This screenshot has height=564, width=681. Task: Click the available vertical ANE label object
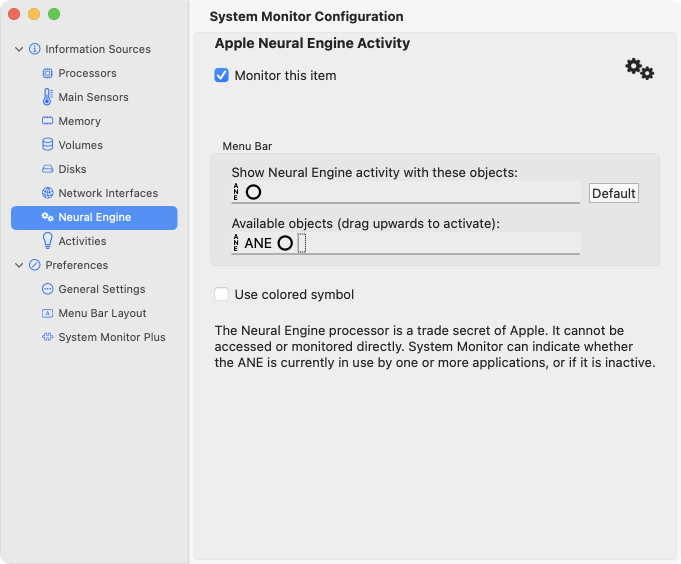(x=236, y=243)
